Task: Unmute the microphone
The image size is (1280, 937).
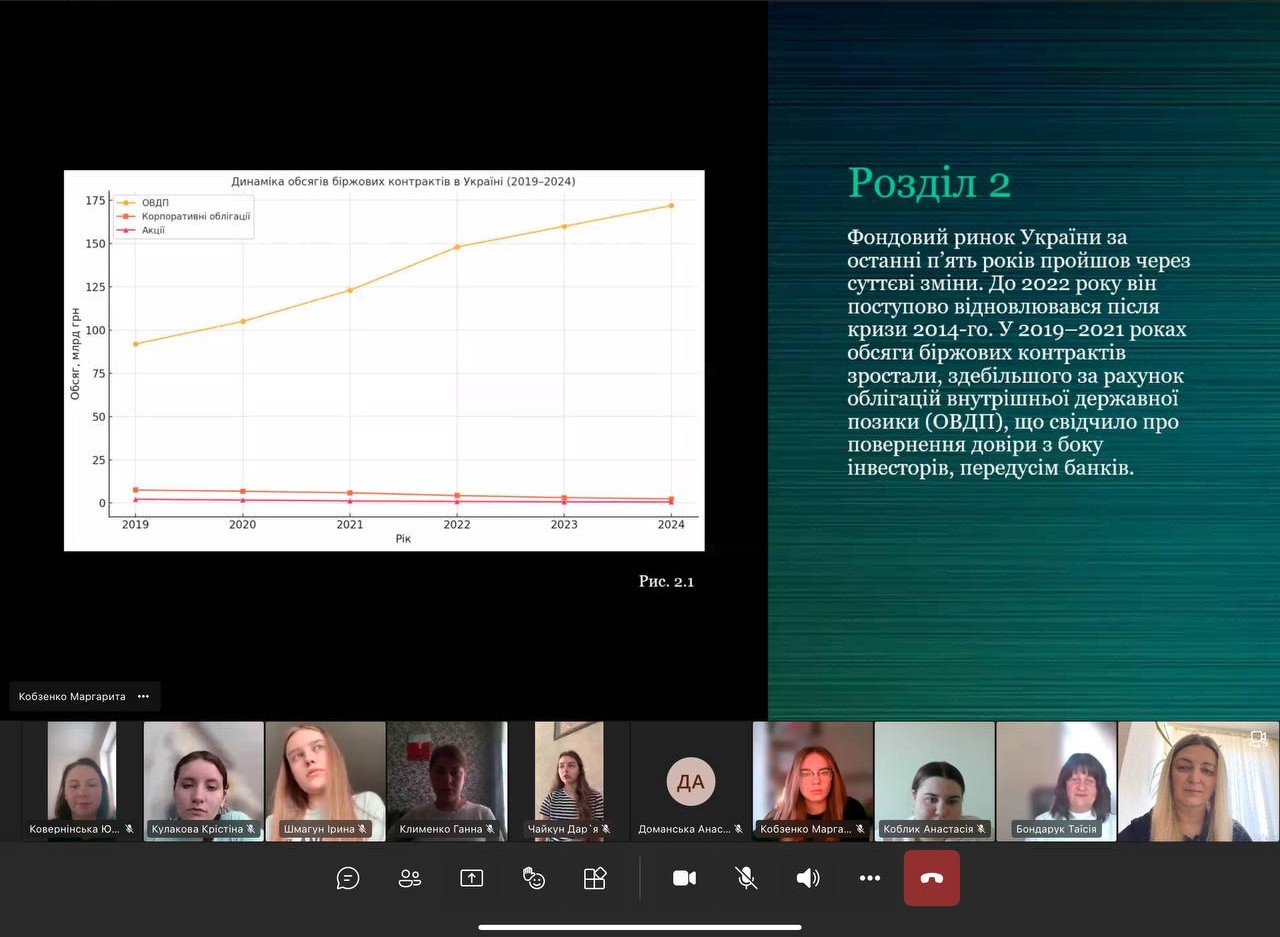Action: pyautogui.click(x=746, y=878)
